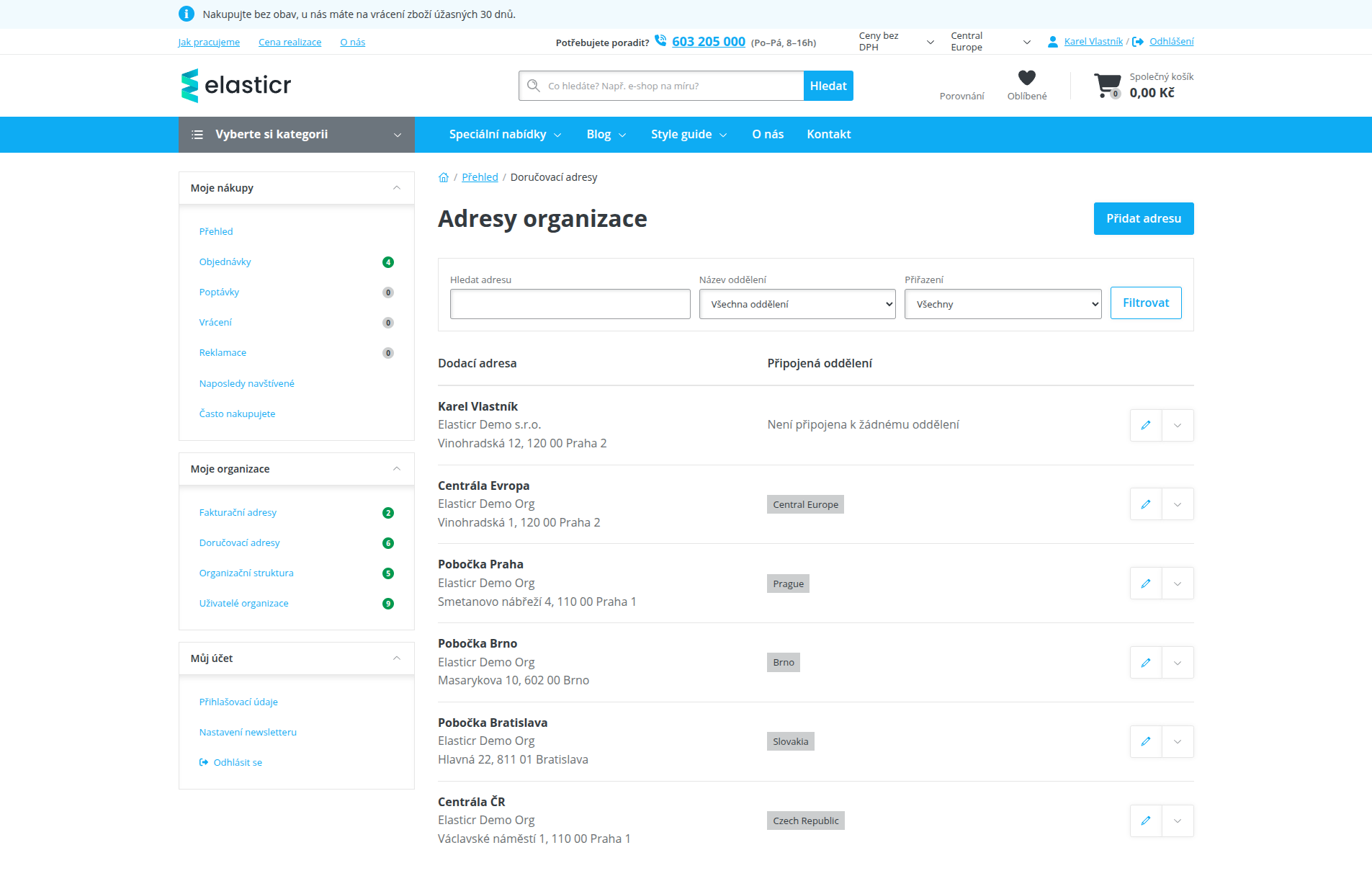Click the magnifier icon in search box

click(x=534, y=86)
